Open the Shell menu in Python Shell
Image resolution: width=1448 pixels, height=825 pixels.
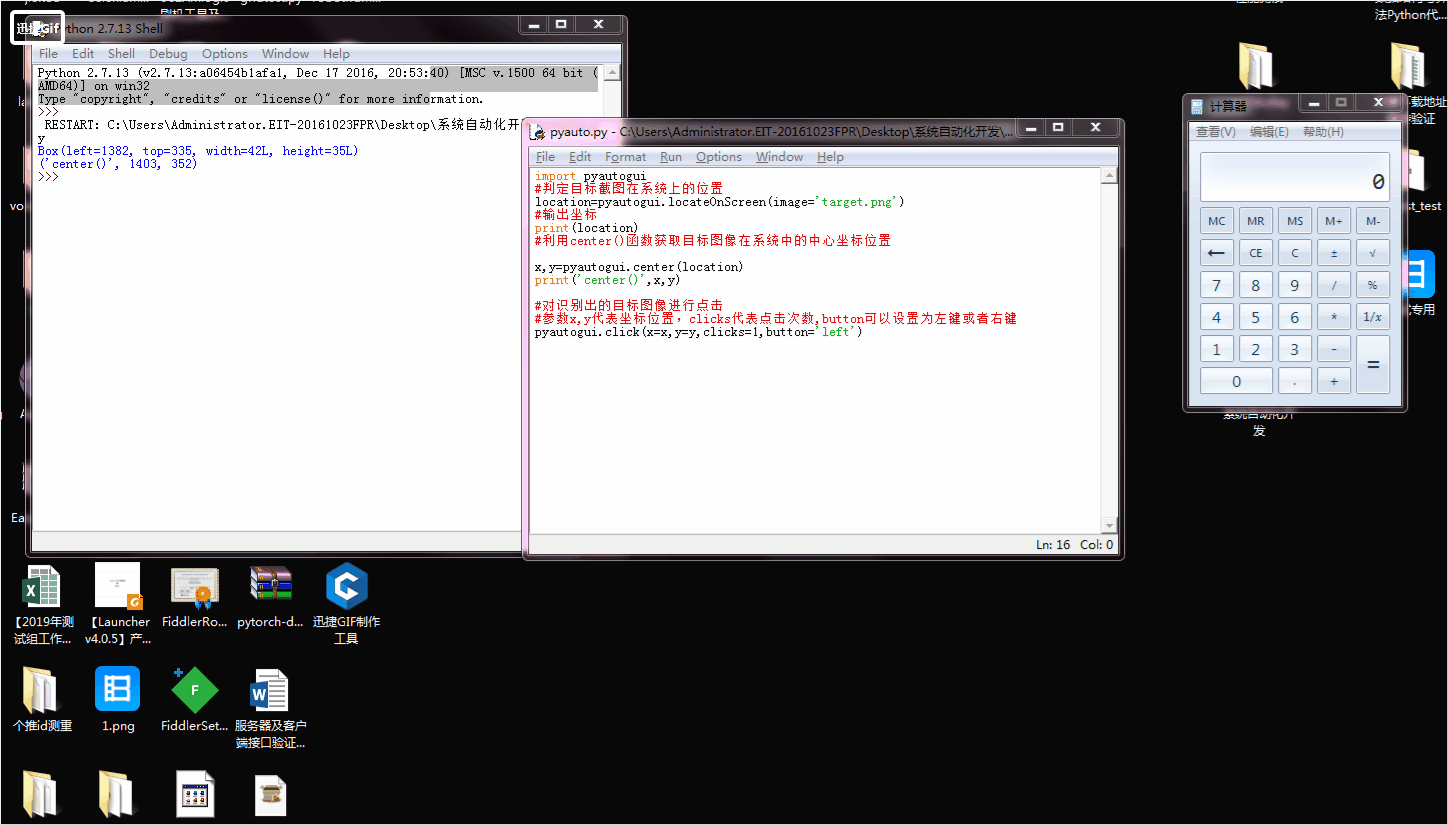click(121, 54)
